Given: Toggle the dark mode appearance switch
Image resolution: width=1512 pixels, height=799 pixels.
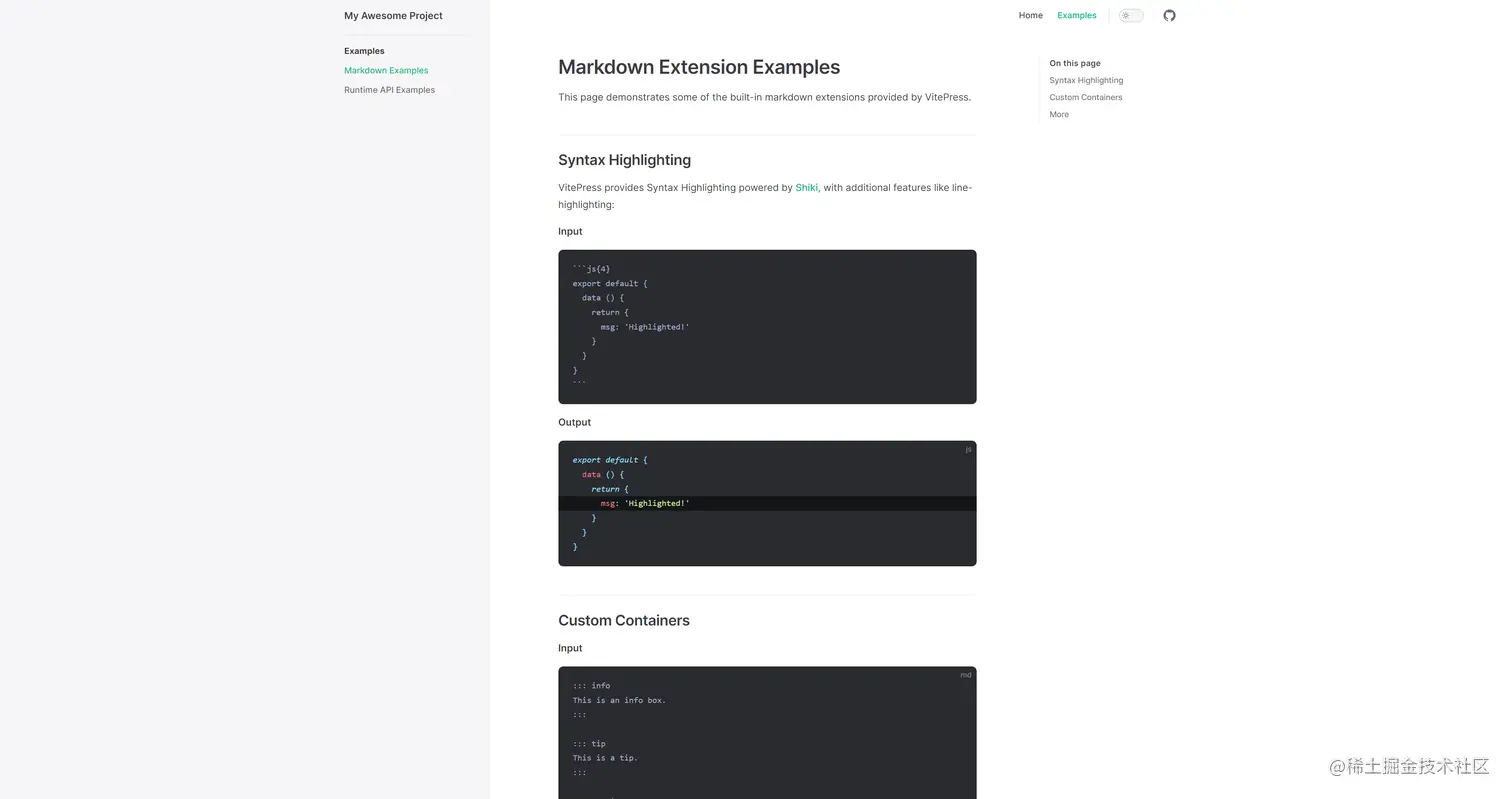Looking at the screenshot, I should [1131, 15].
